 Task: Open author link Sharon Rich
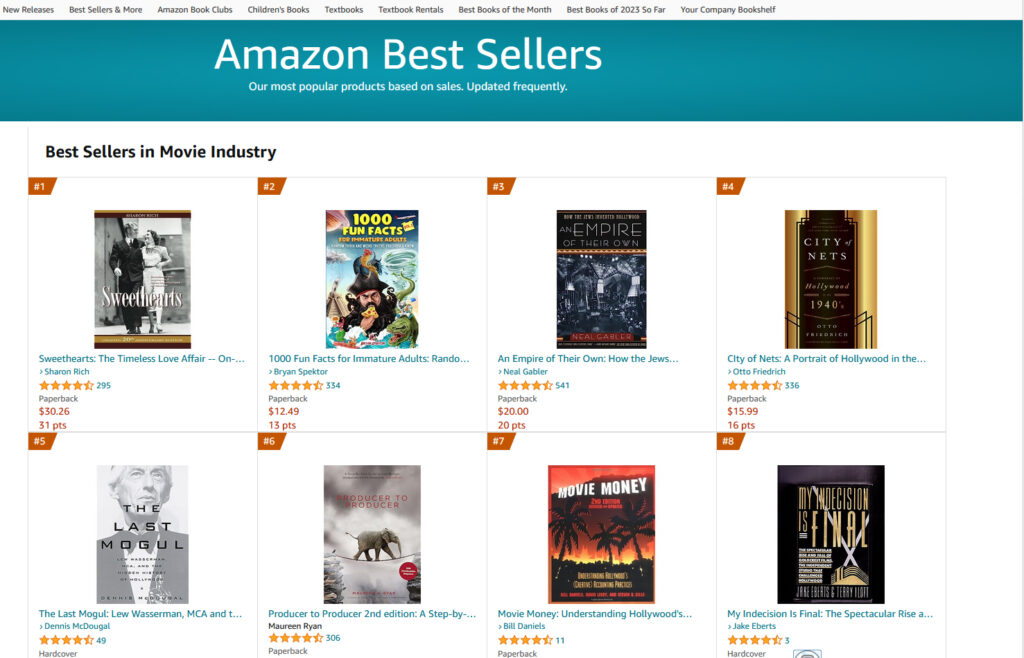(x=67, y=372)
